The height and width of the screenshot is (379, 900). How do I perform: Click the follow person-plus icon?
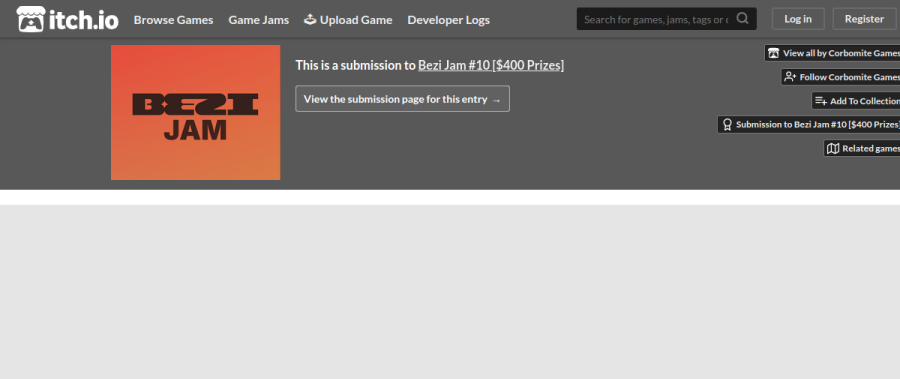coord(790,77)
